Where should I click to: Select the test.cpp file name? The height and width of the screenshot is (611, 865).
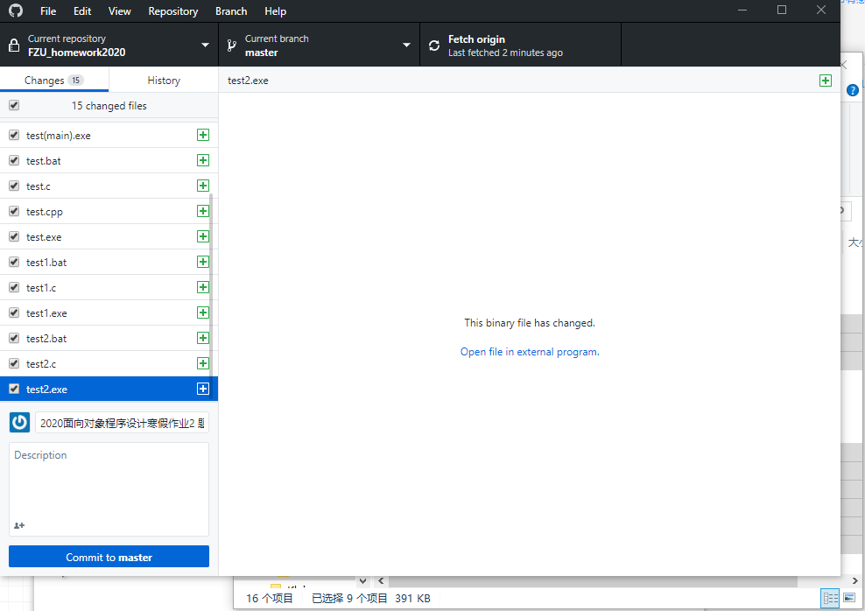pos(45,212)
